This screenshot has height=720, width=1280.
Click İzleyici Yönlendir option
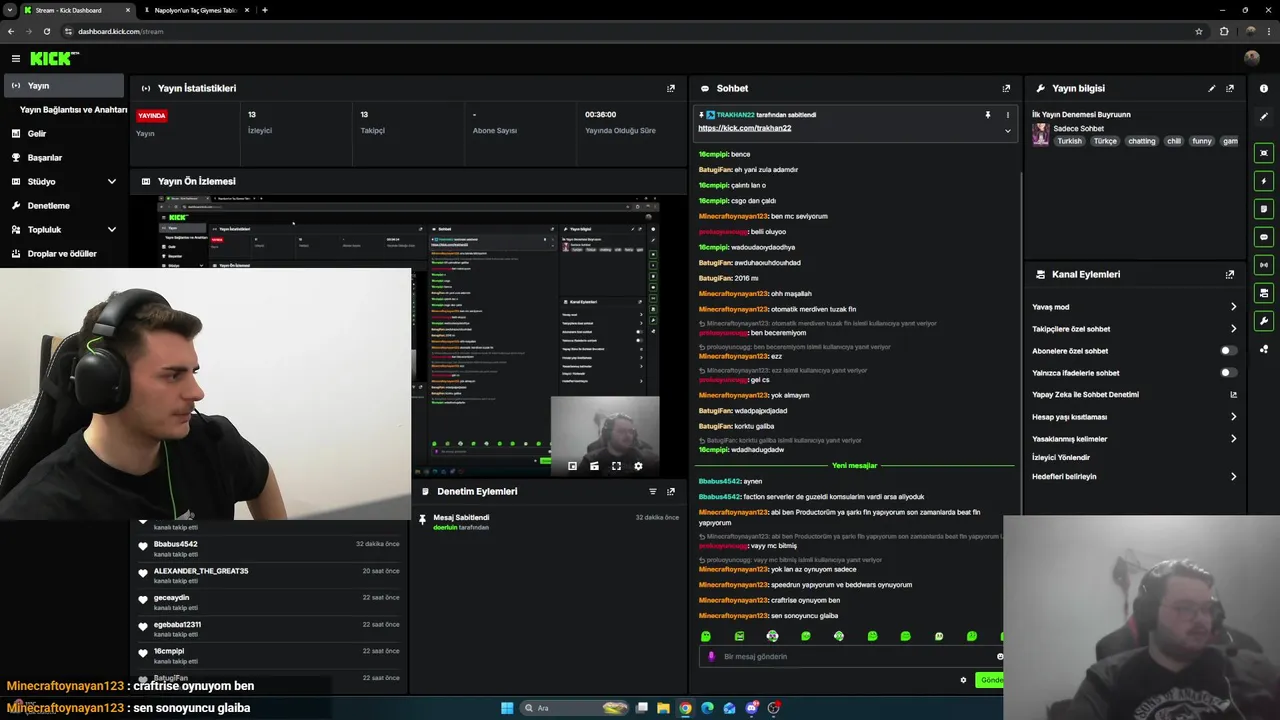pyautogui.click(x=1061, y=457)
